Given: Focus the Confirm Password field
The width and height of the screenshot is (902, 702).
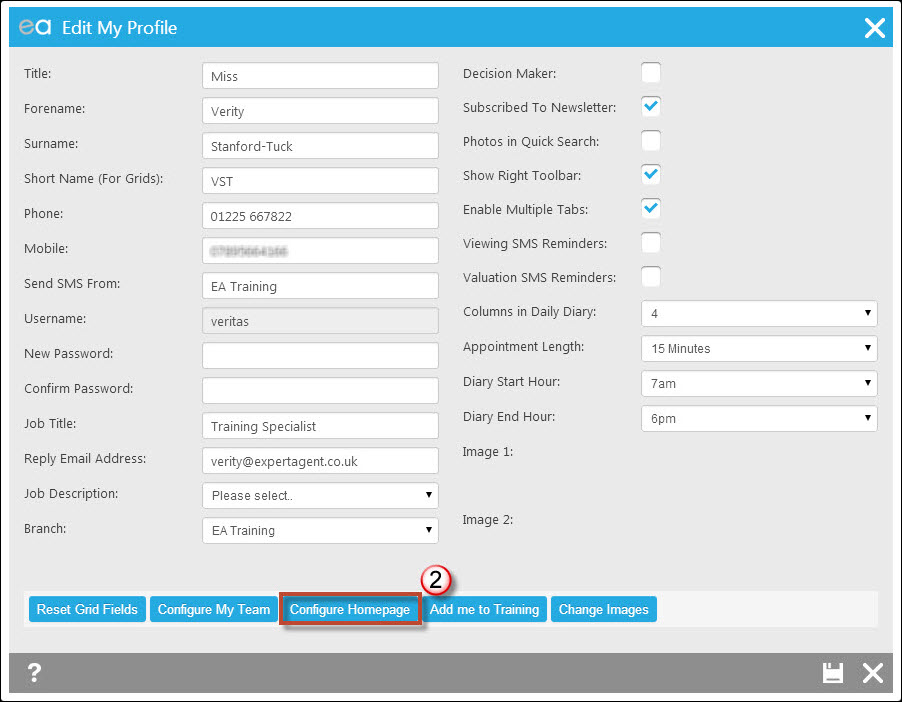Looking at the screenshot, I should click(320, 391).
